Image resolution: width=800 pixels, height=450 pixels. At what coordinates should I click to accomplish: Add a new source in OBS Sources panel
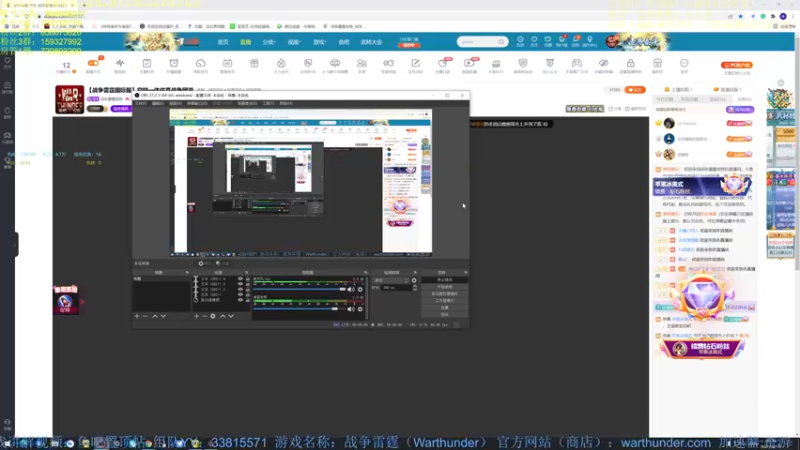pyautogui.click(x=196, y=316)
